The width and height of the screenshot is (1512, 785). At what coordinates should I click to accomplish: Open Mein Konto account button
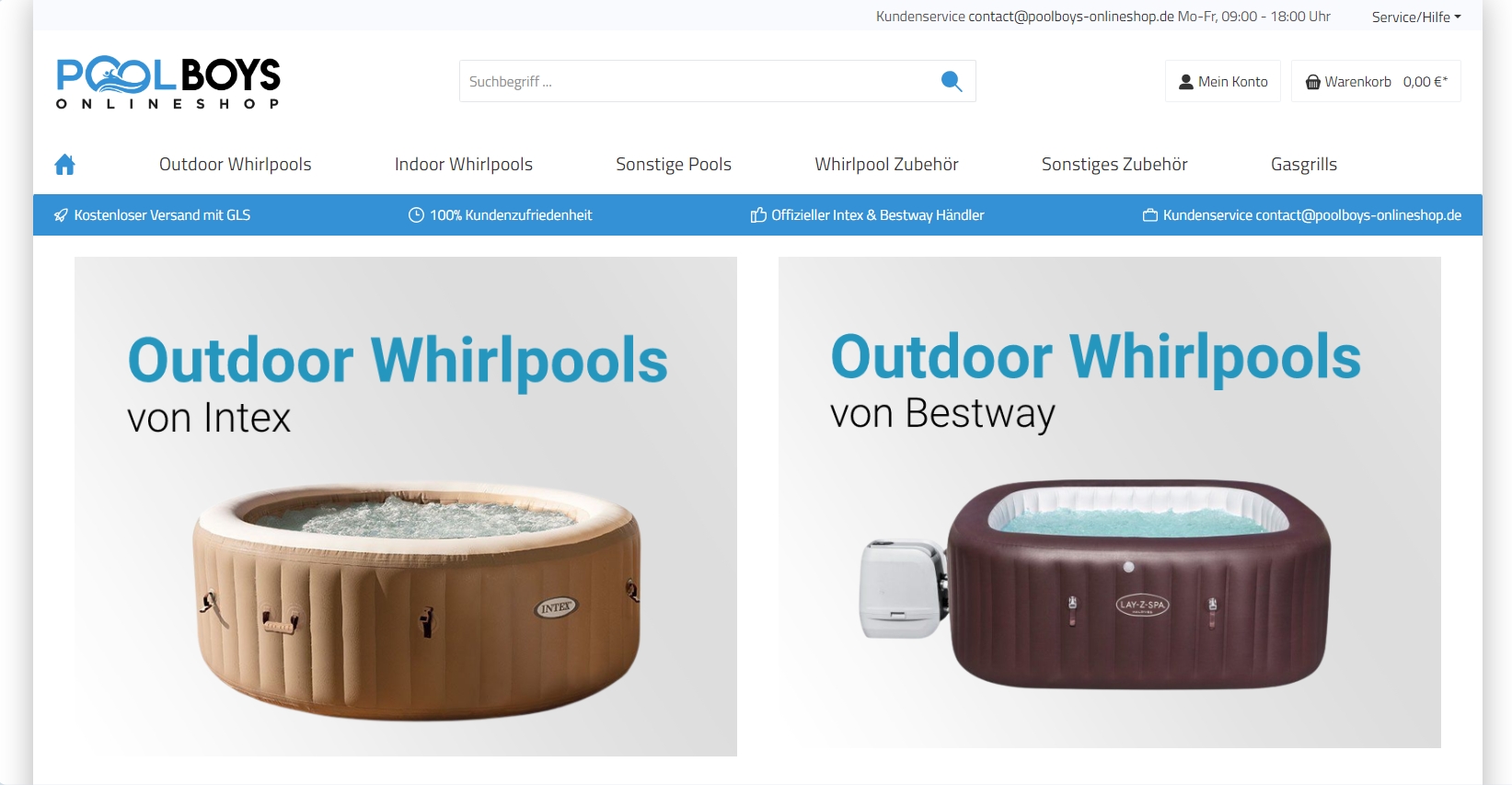pos(1223,82)
